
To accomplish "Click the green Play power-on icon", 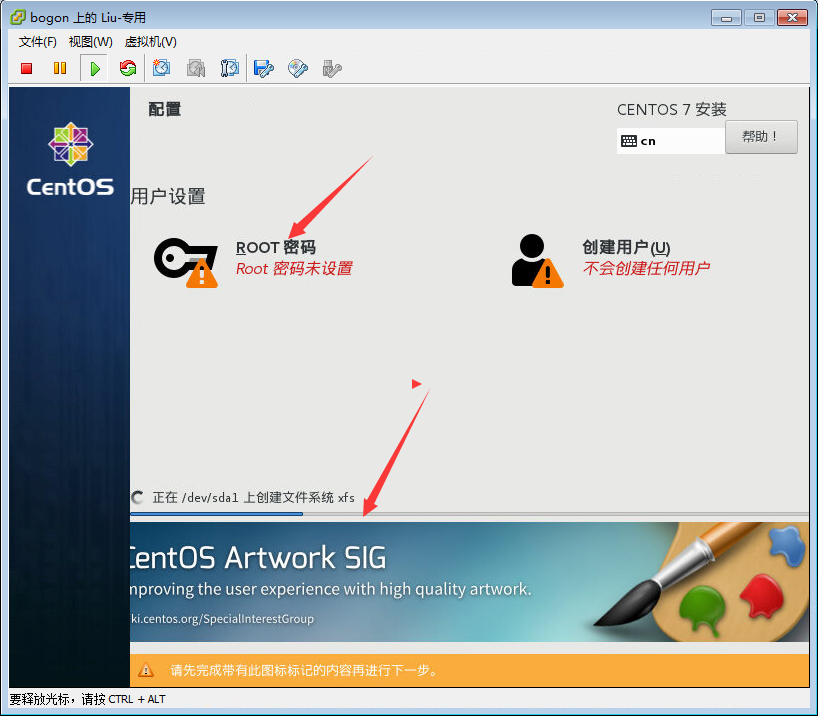I will point(94,68).
